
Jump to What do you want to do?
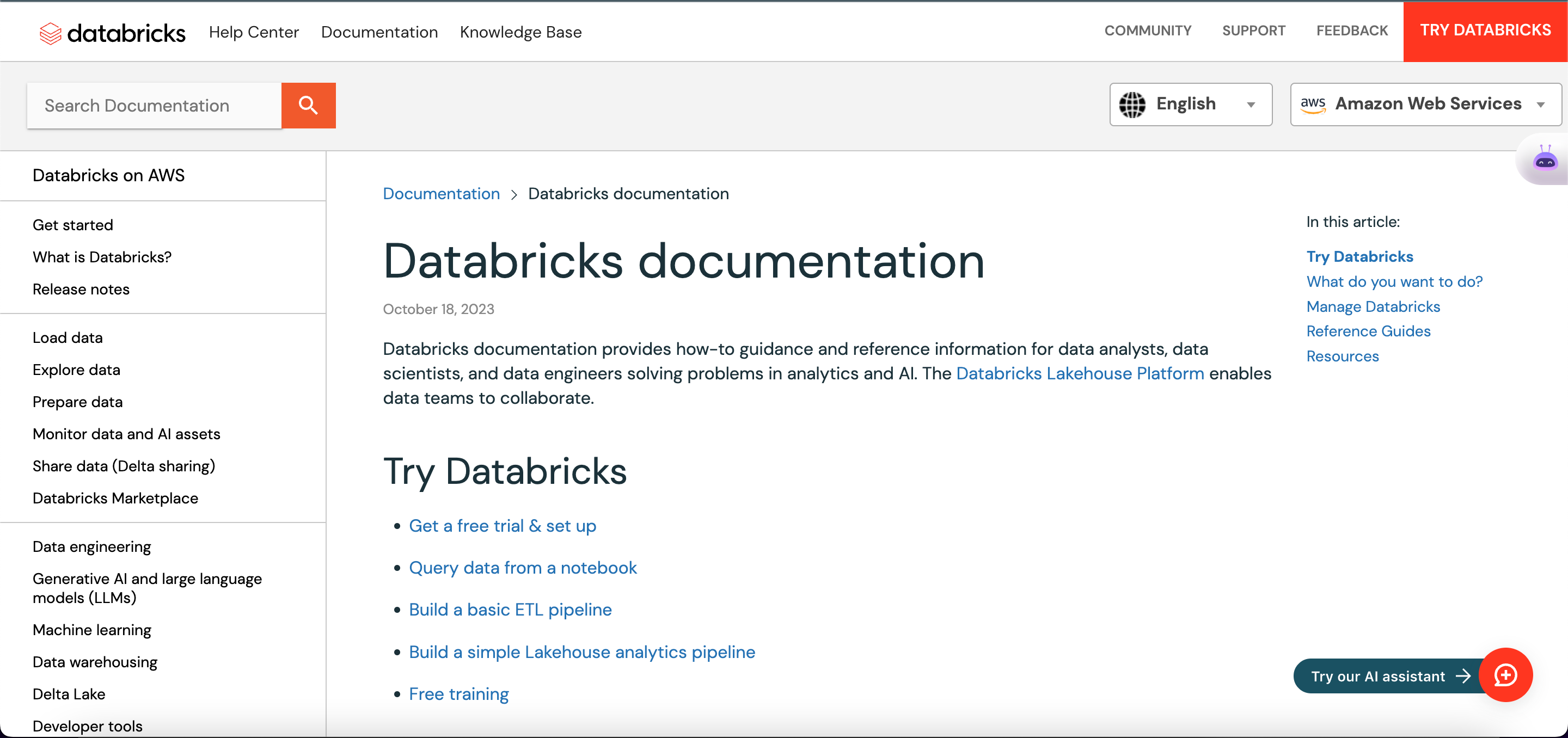click(1394, 281)
